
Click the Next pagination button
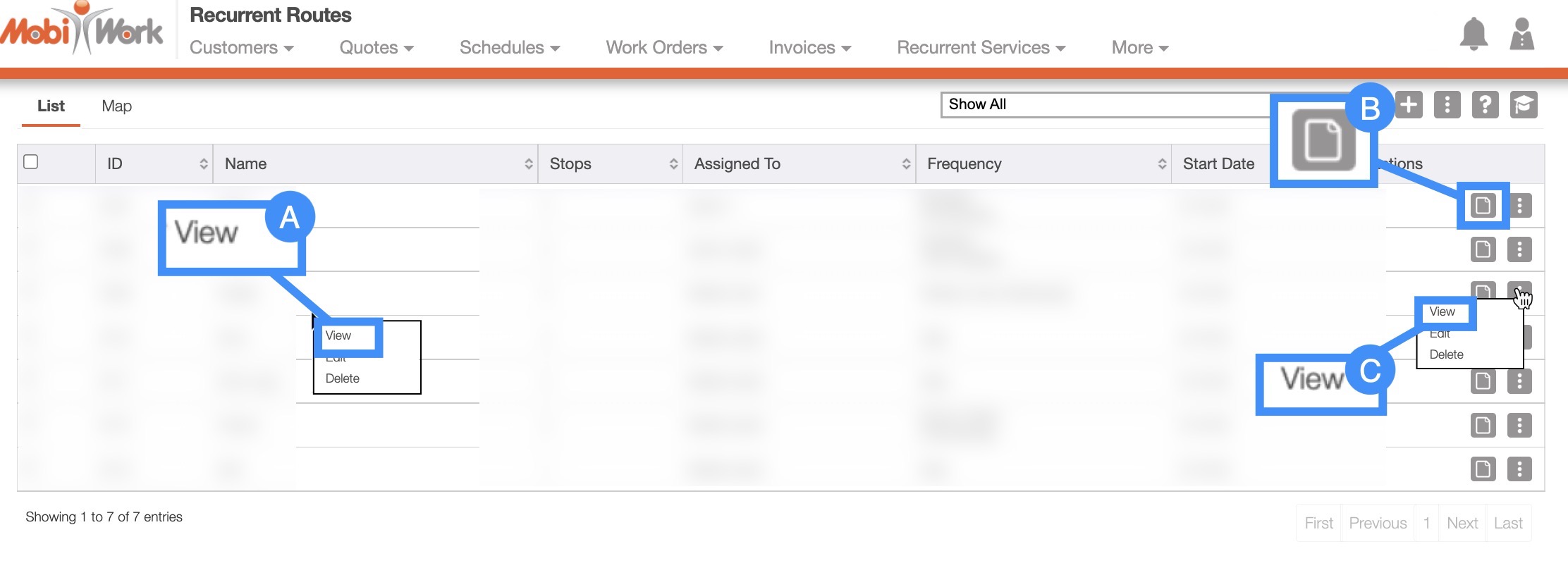(x=1462, y=523)
